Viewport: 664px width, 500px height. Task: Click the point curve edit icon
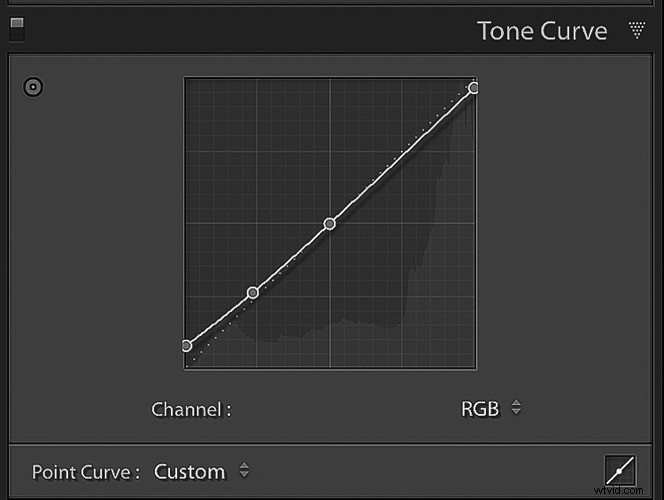pyautogui.click(x=620, y=470)
